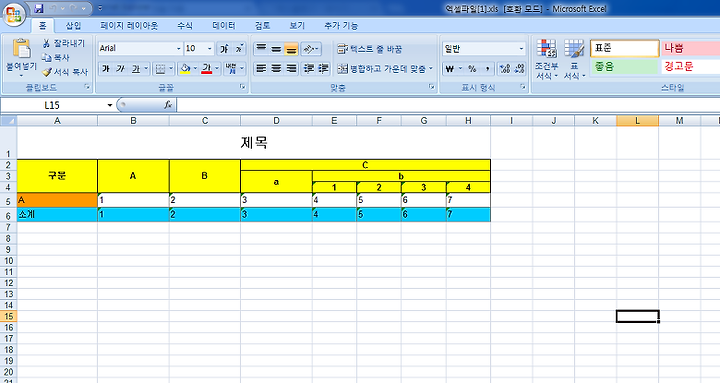720x383 pixels.
Task: Align text left
Action: [x=261, y=69]
